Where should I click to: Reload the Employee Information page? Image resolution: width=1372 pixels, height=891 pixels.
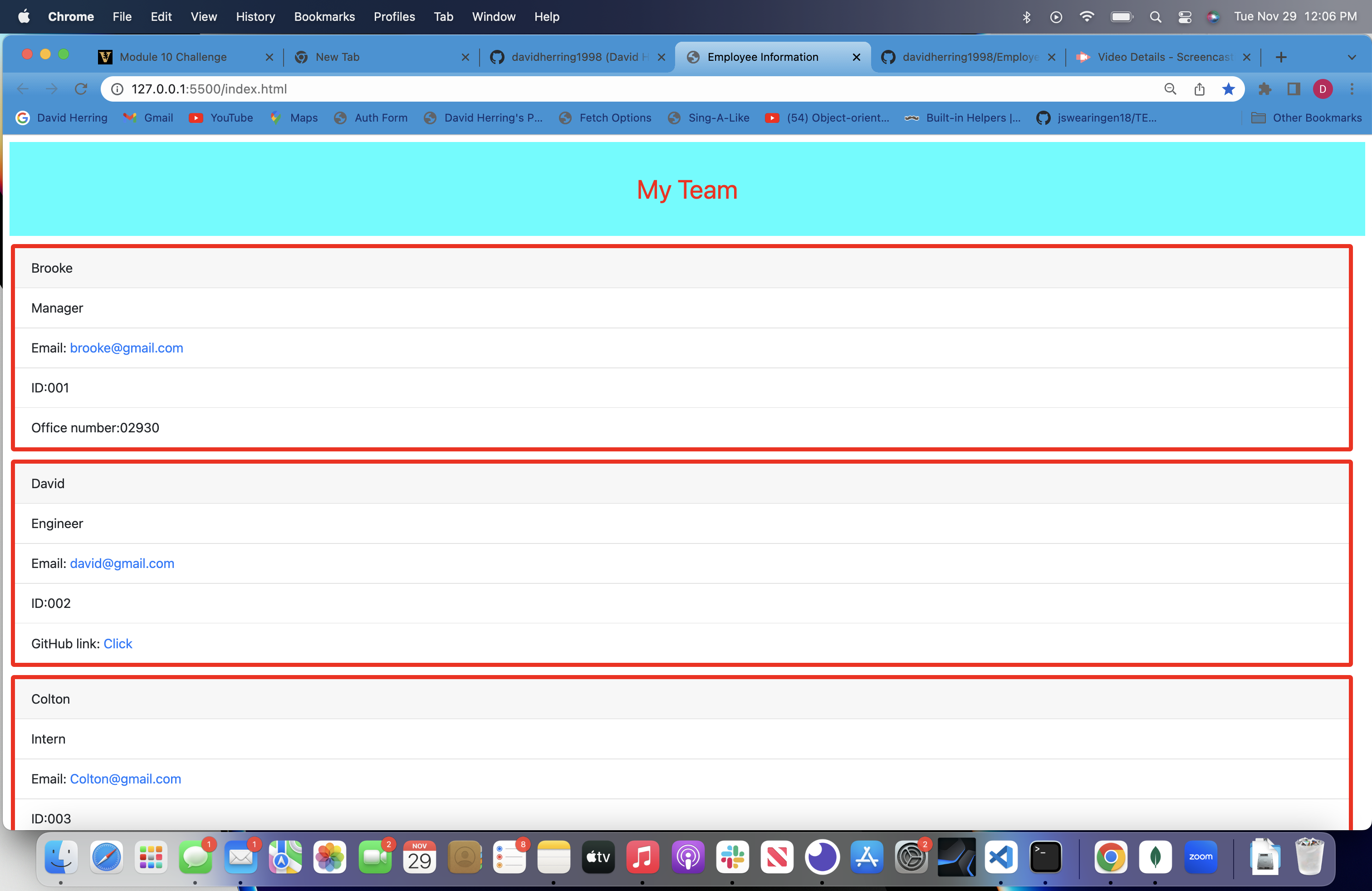(x=81, y=89)
